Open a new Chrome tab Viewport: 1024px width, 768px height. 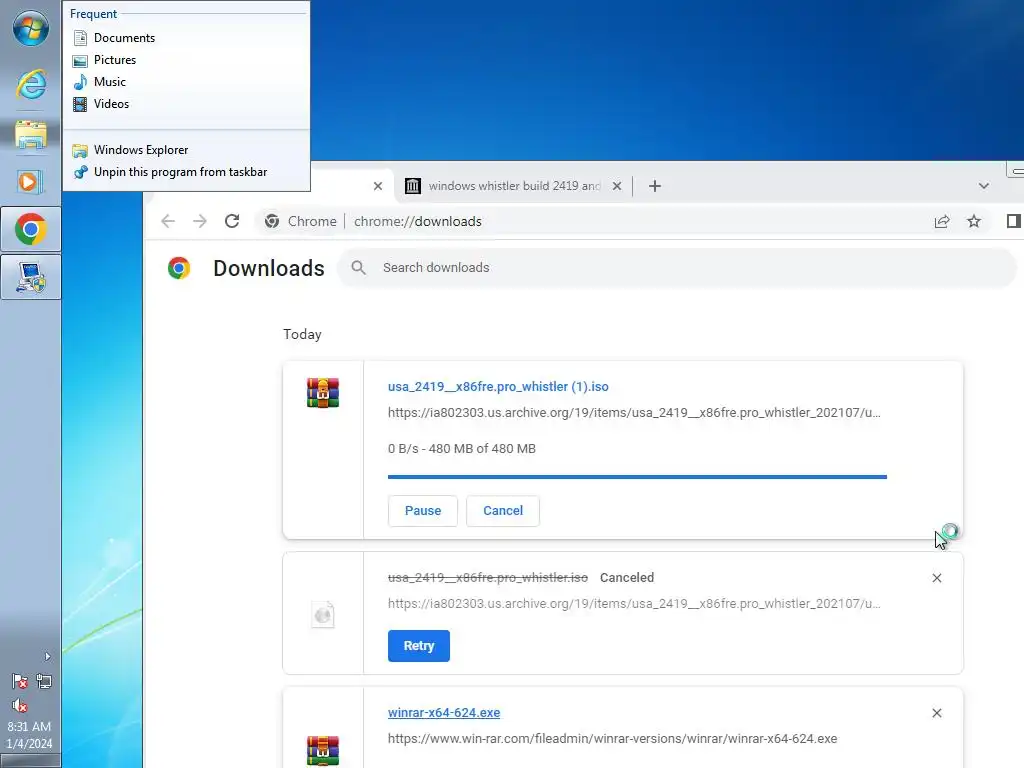coord(655,186)
